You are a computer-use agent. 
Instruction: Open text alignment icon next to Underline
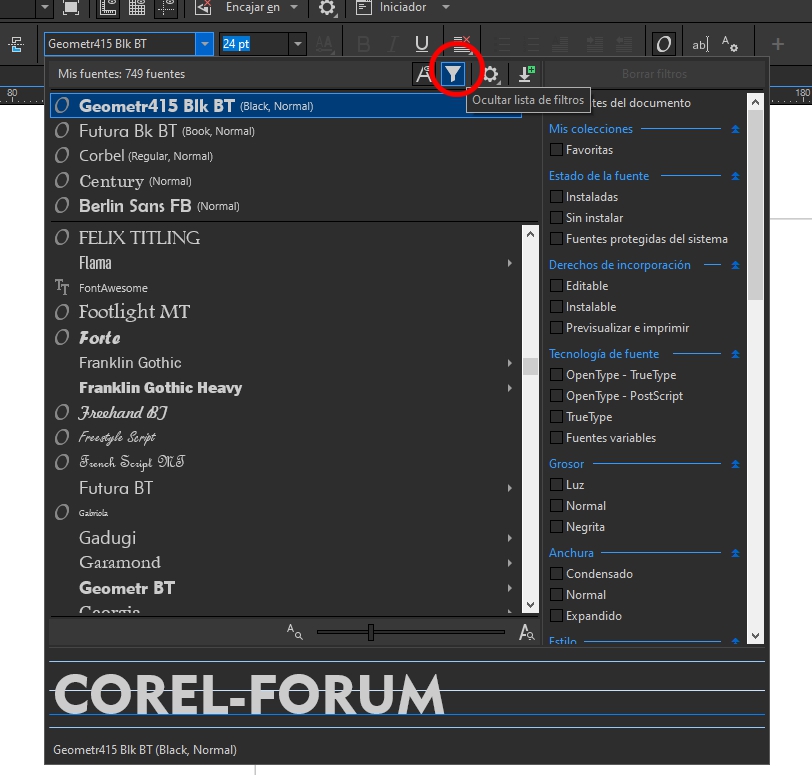coord(461,44)
